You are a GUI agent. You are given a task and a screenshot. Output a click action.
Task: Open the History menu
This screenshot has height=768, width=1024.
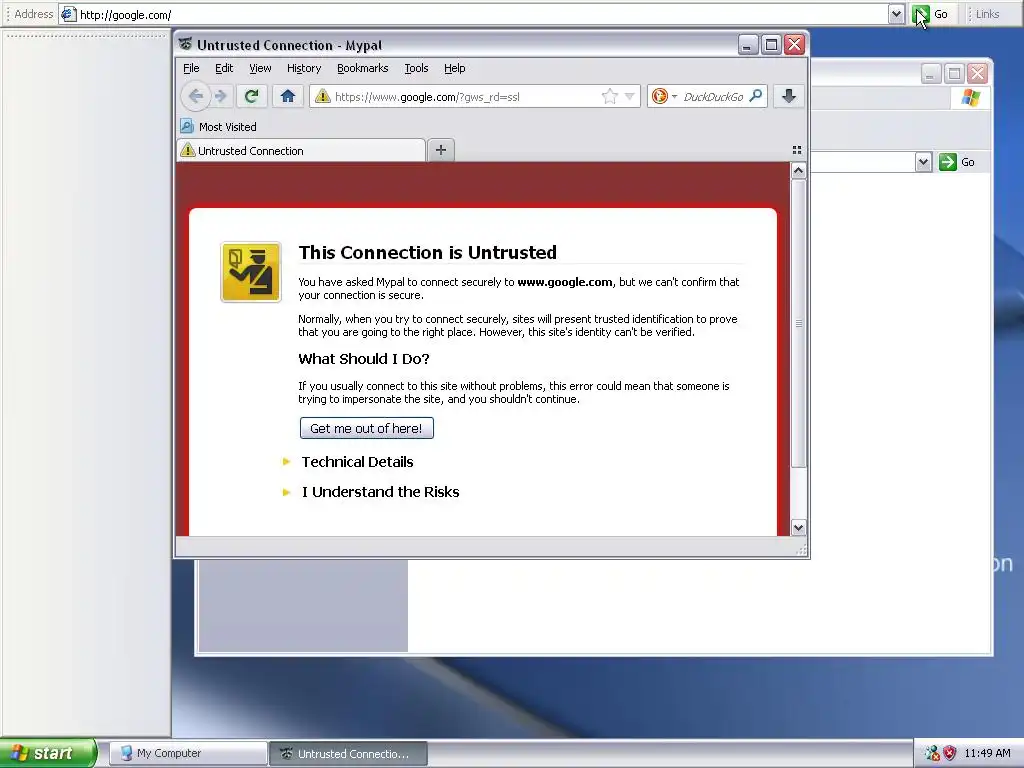click(304, 68)
